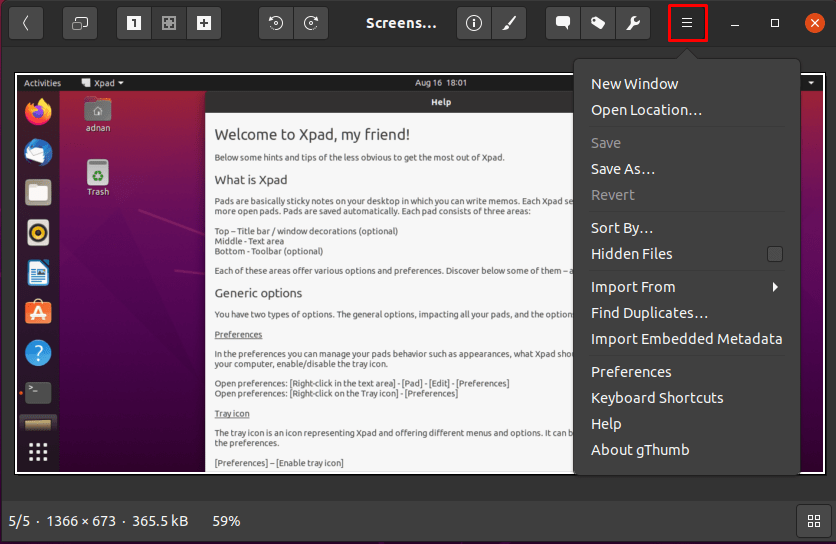The width and height of the screenshot is (836, 544).
Task: Click the system menu arrow in pictured top bar
Action: (x=811, y=83)
